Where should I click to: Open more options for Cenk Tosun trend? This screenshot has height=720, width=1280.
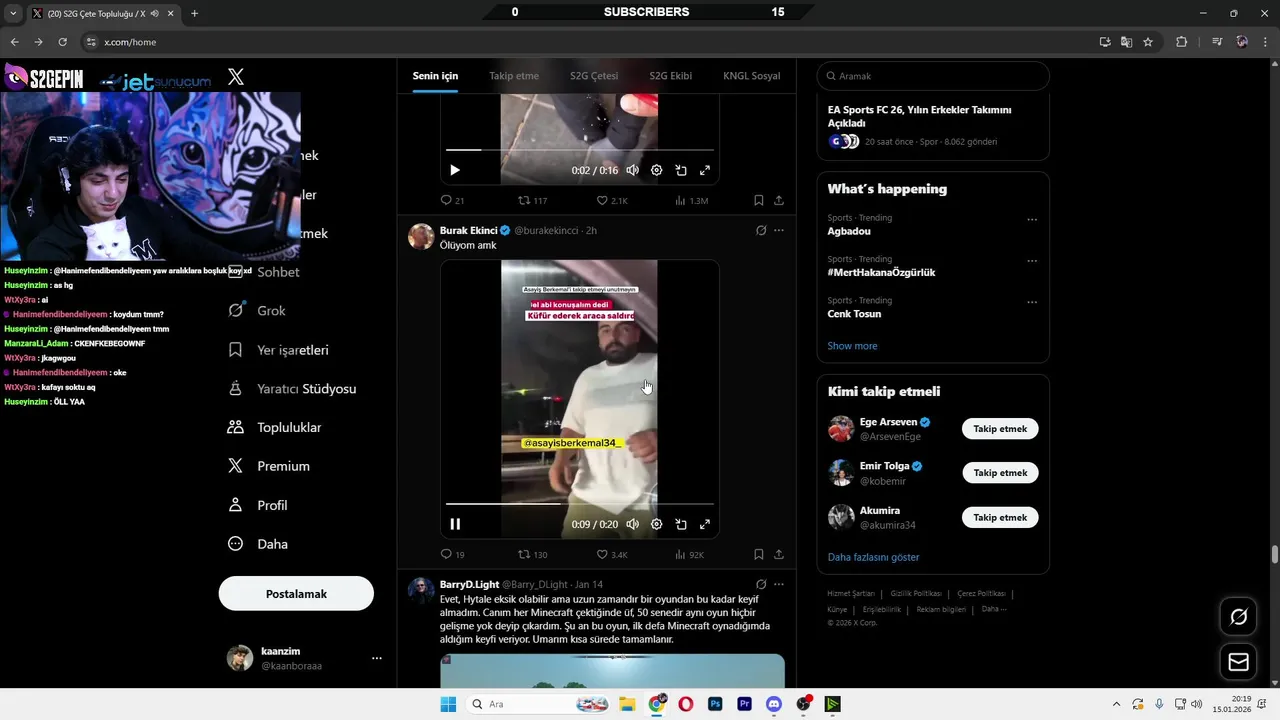tap(1032, 302)
